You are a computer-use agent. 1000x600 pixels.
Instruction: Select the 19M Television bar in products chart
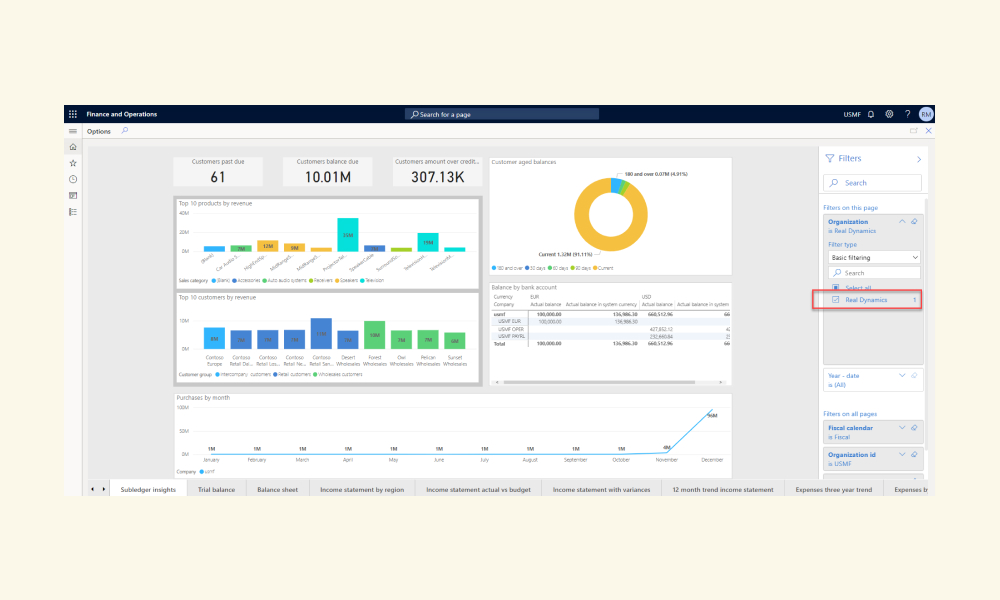coord(428,242)
